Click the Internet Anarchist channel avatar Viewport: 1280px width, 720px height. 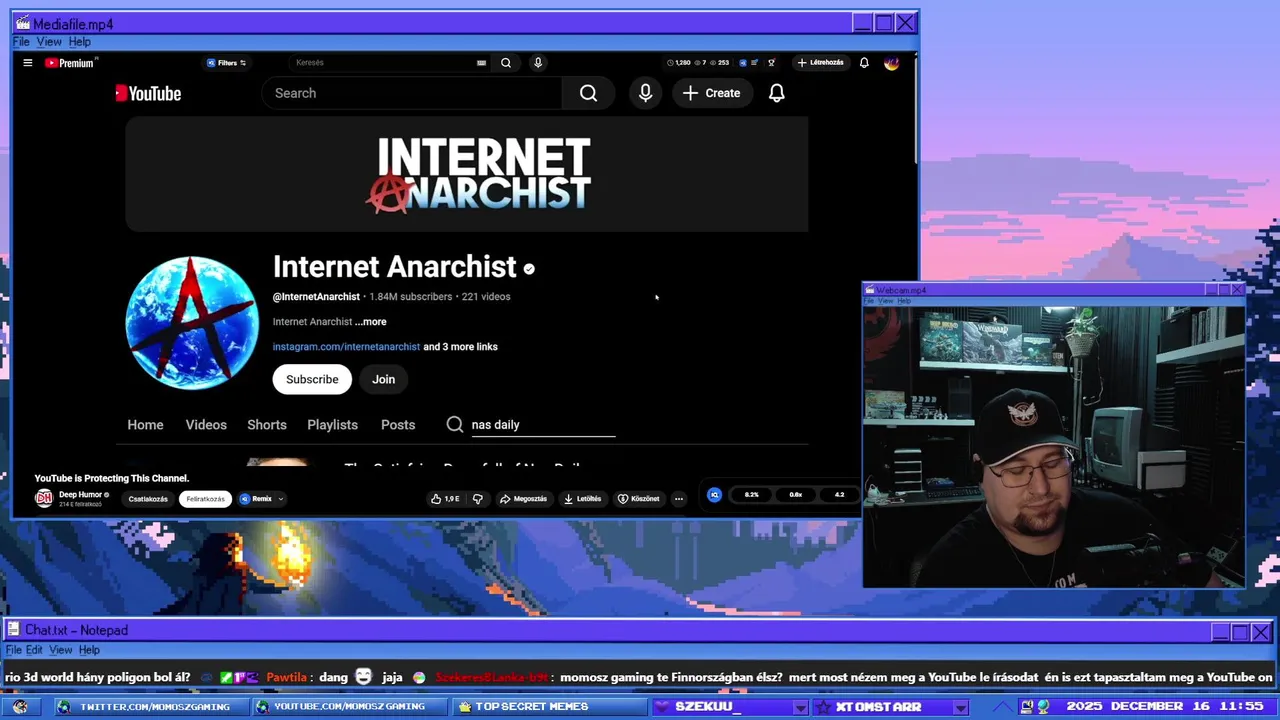192,323
